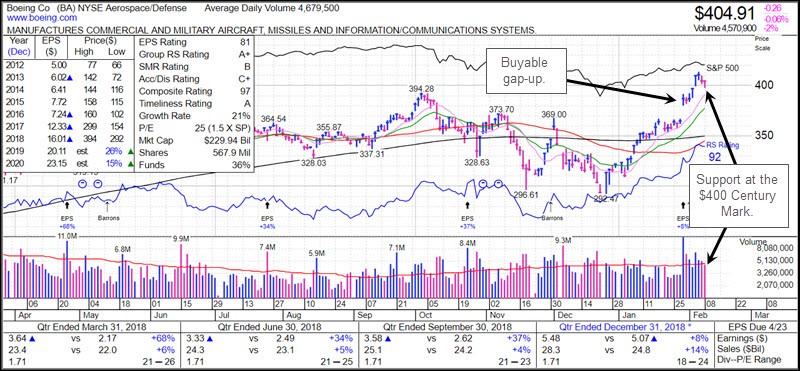Screen dimensions: 800x371
Task: Click the EPS +37% arrow marker
Action: (467, 205)
